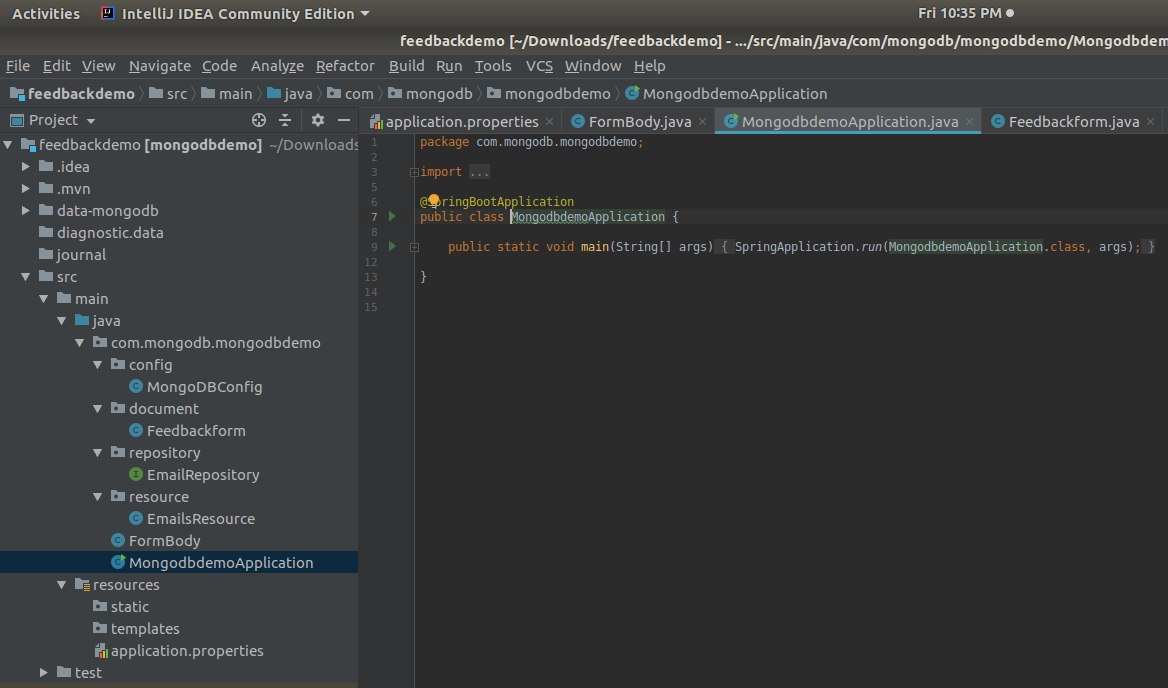Expand the .mvn folder
The height and width of the screenshot is (688, 1168).
click(26, 188)
